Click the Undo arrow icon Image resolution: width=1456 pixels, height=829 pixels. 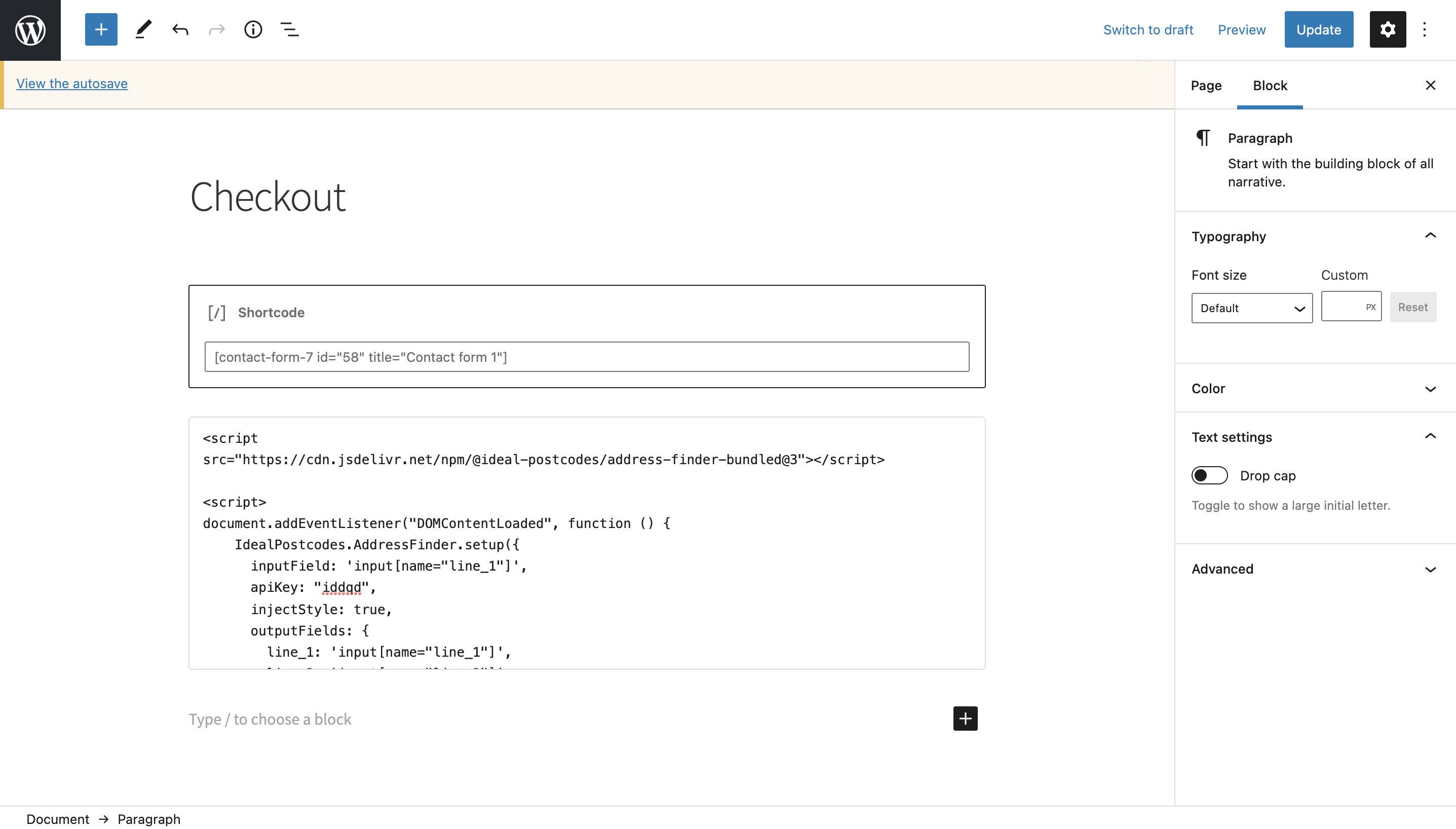click(180, 29)
